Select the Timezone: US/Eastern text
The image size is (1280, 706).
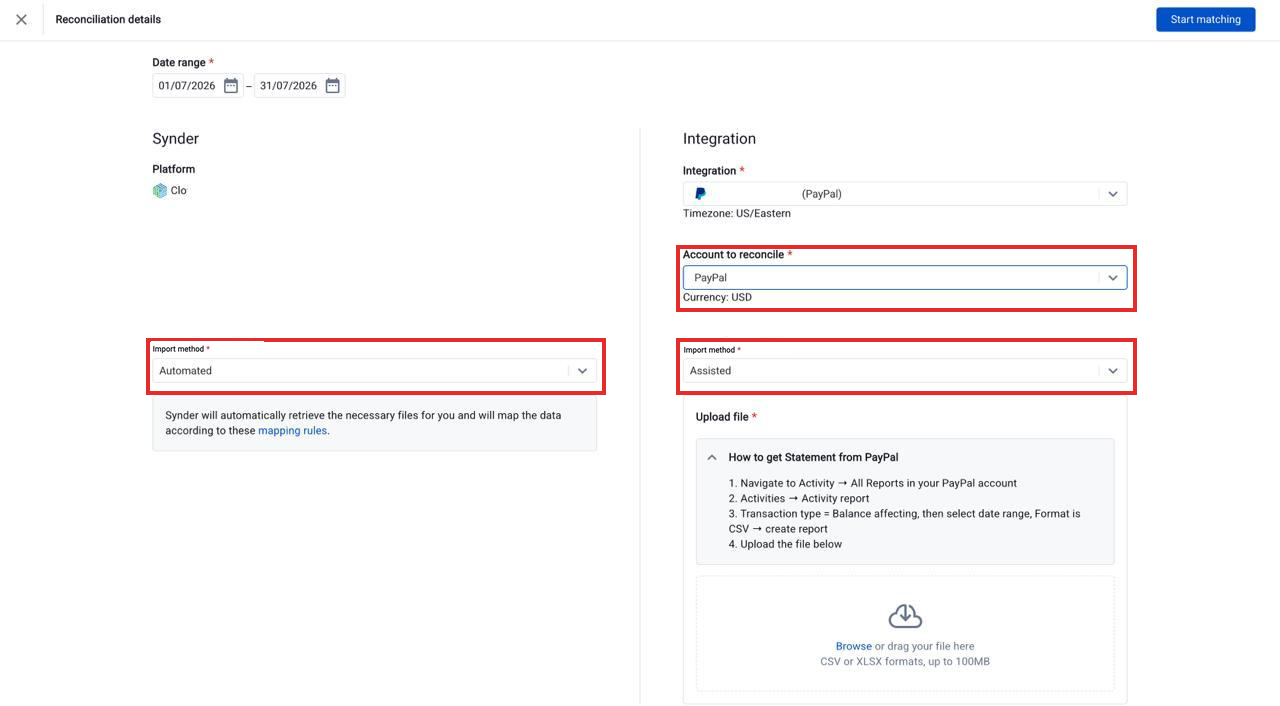[737, 214]
